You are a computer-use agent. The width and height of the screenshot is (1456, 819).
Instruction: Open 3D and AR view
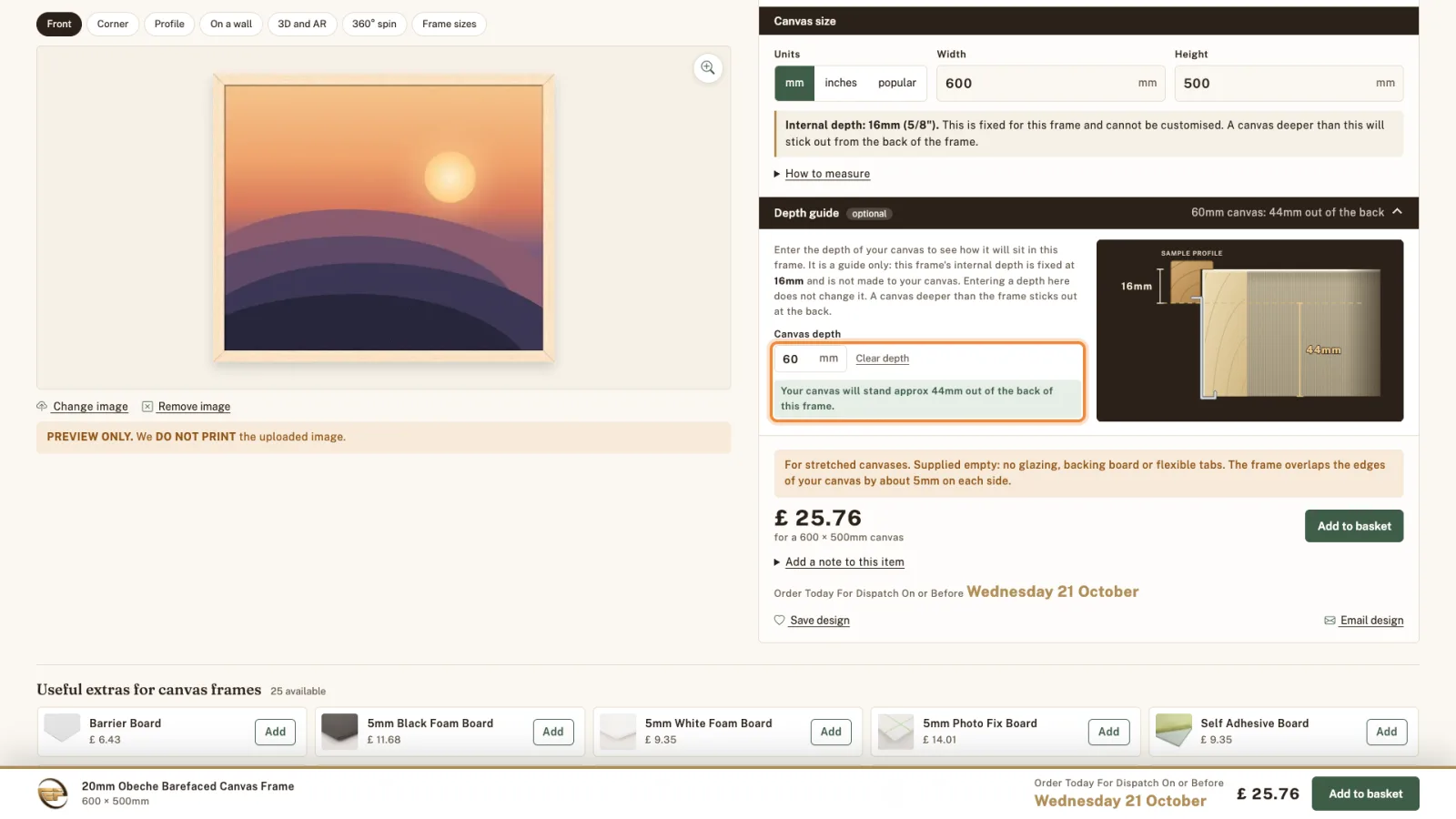click(x=302, y=24)
